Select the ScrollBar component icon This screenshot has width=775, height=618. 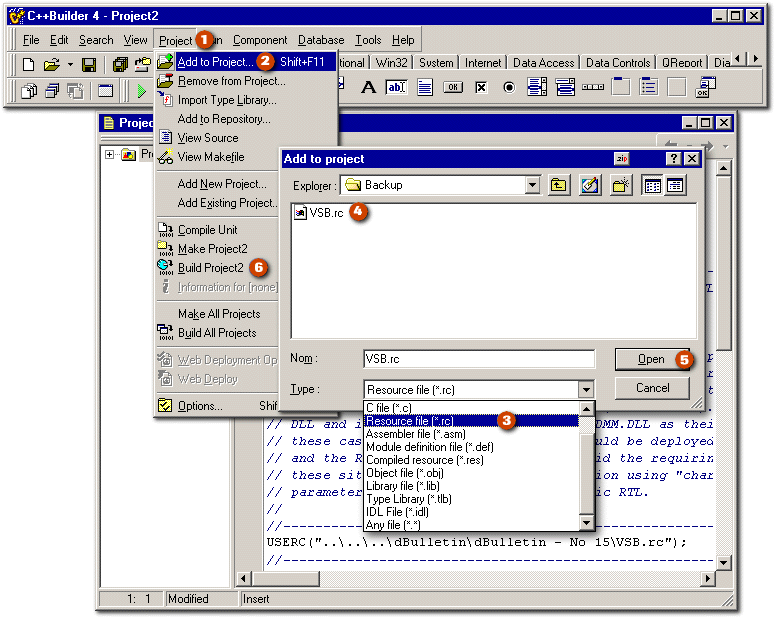[593, 88]
